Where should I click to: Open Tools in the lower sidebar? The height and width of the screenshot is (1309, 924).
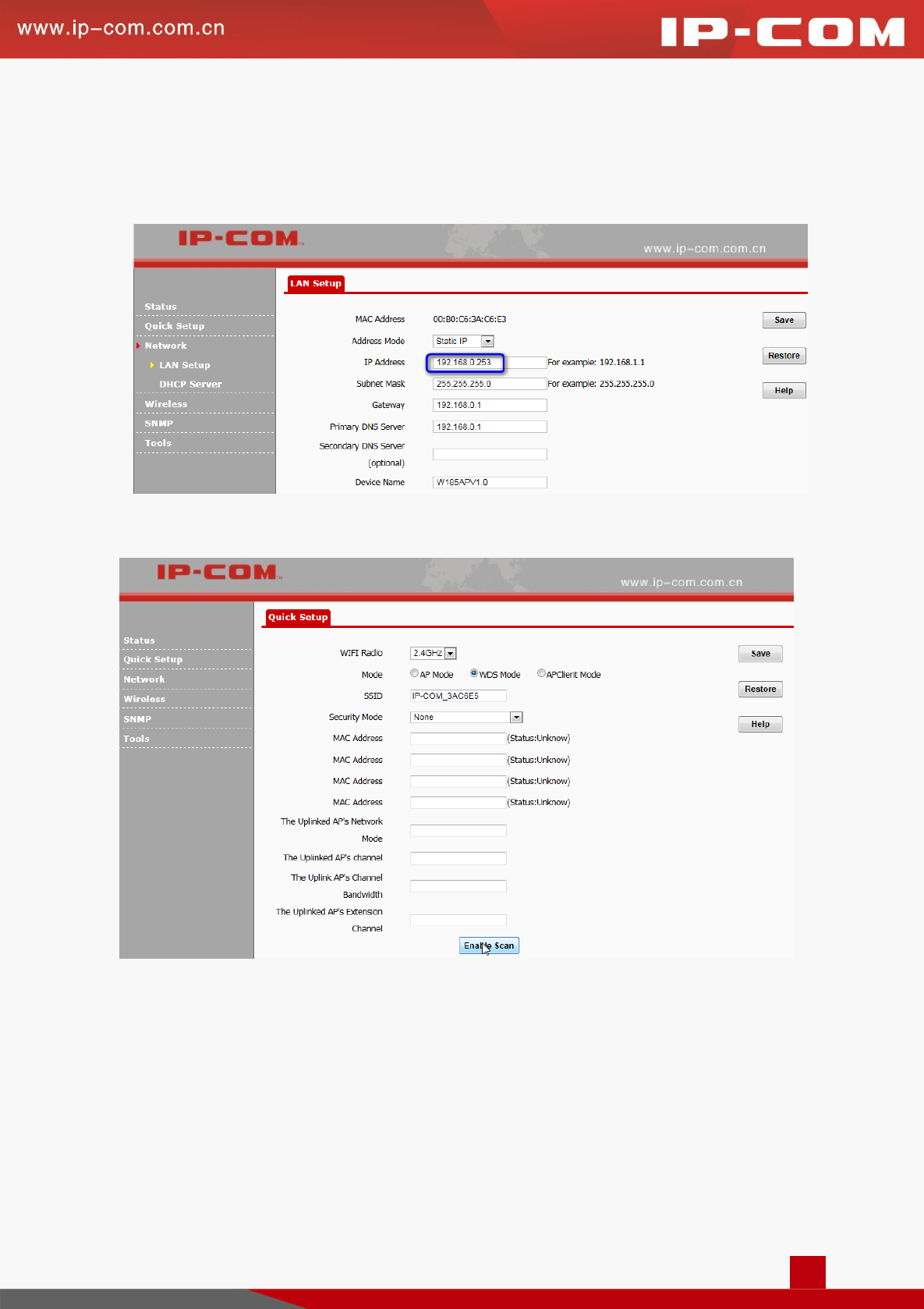pos(136,739)
